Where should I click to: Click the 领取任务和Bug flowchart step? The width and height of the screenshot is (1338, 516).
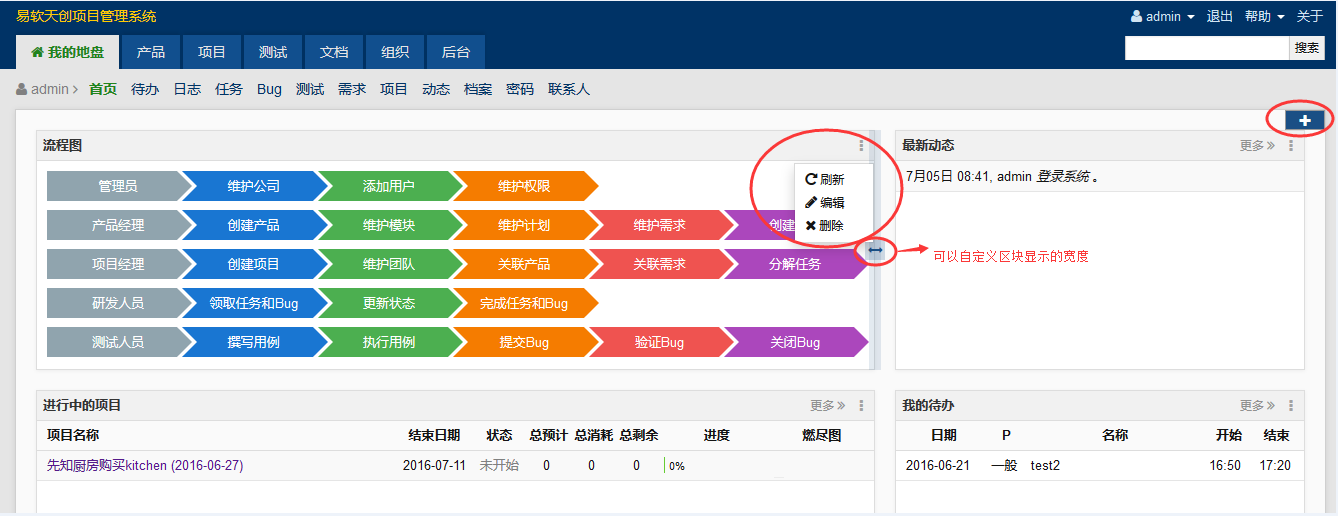point(253,303)
